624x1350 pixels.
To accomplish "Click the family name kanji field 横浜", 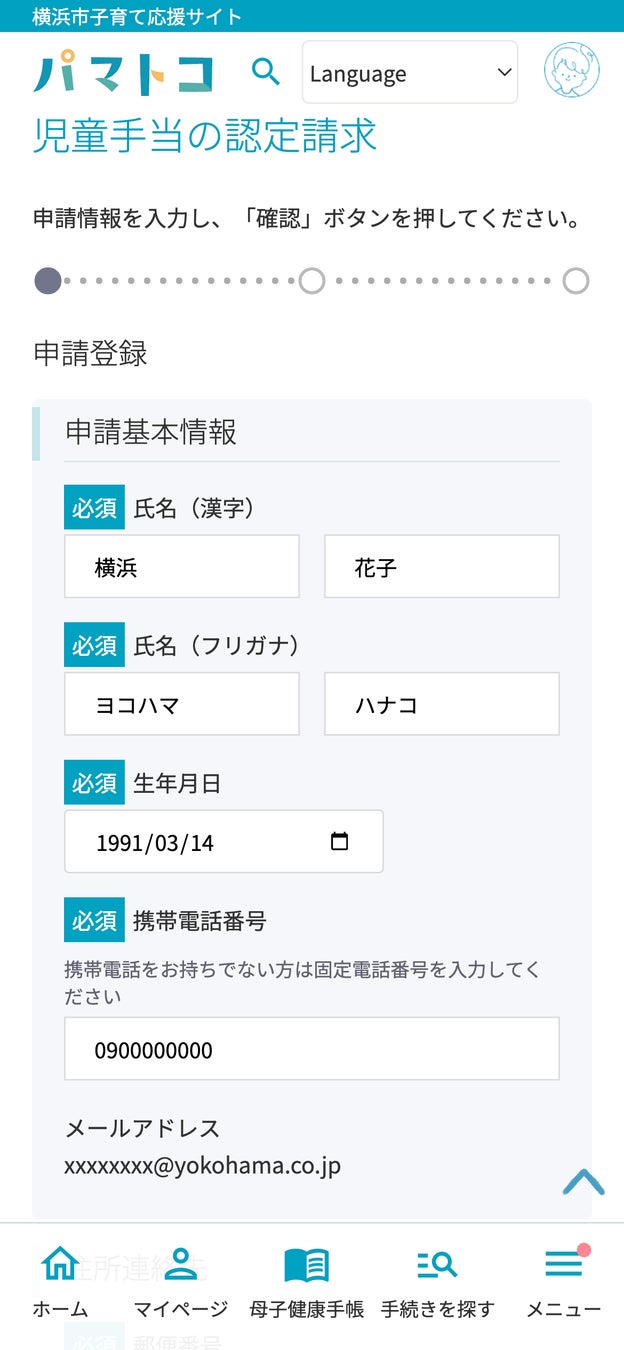I will coord(182,567).
